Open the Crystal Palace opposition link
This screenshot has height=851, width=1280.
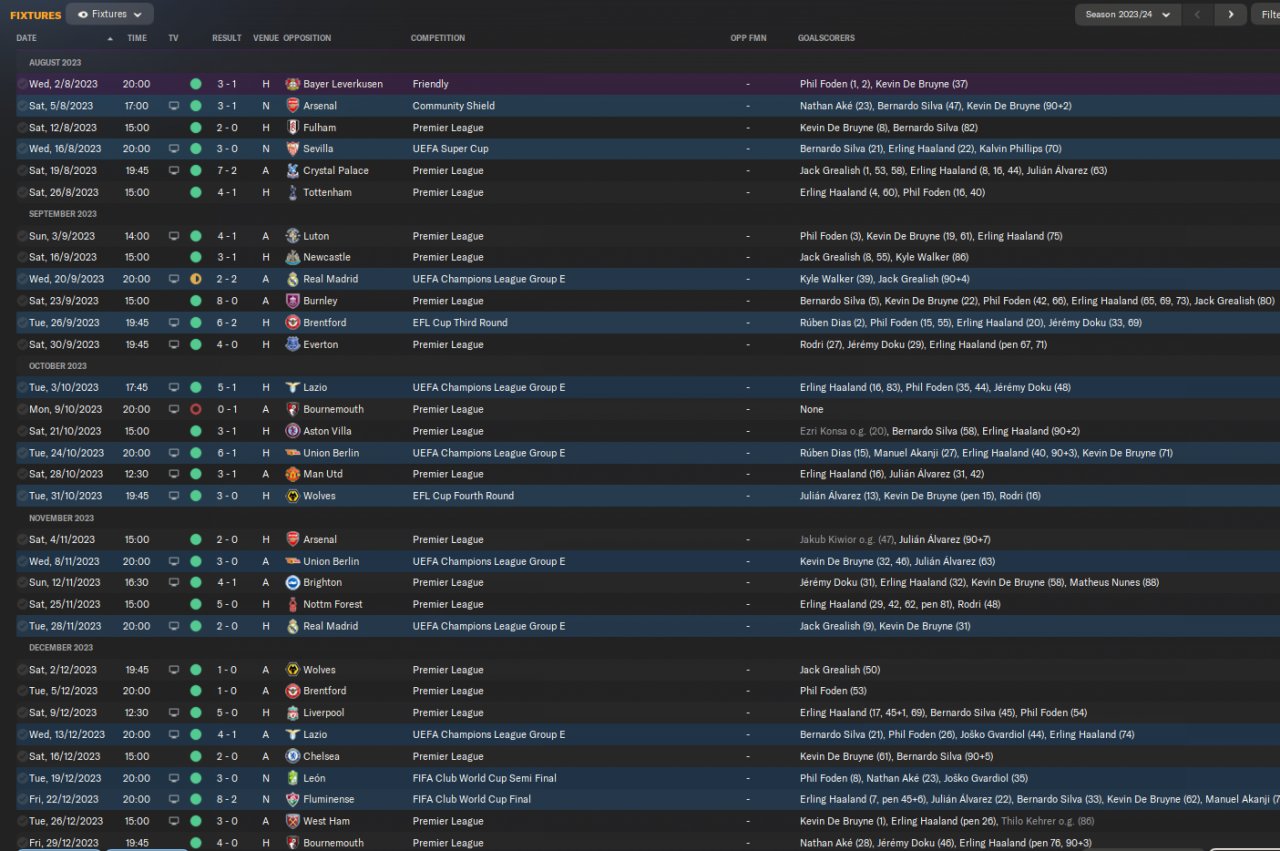[x=336, y=171]
